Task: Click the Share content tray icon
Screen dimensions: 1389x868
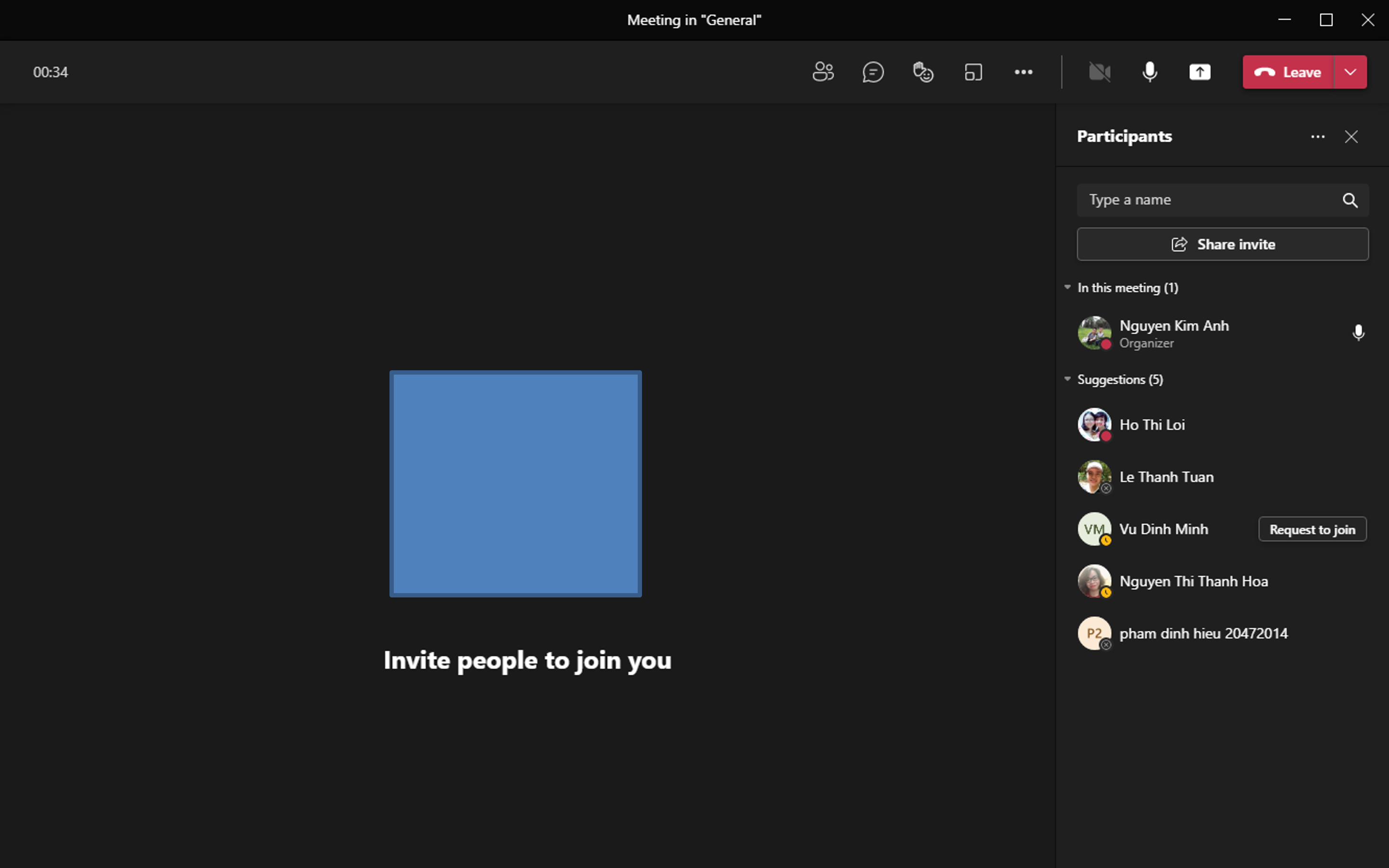Action: pyautogui.click(x=1200, y=72)
